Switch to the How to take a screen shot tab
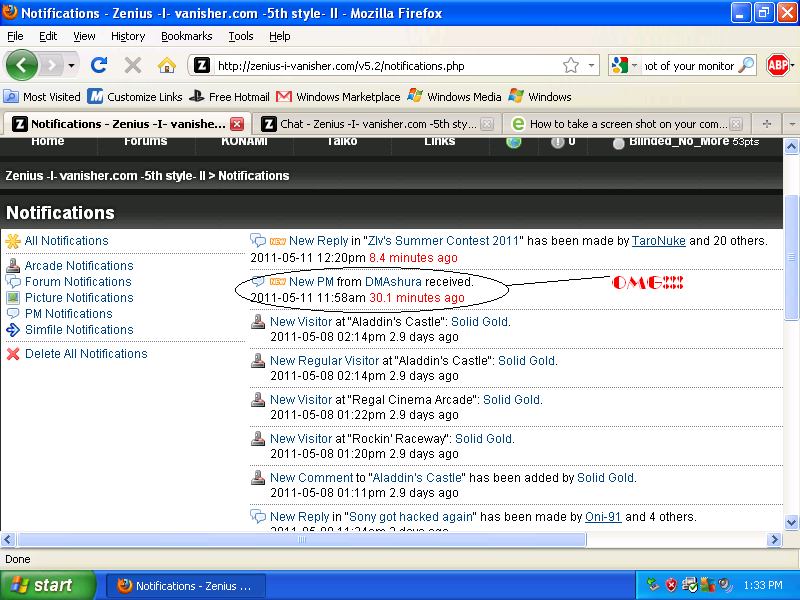The height and width of the screenshot is (600, 800). pyautogui.click(x=627, y=124)
